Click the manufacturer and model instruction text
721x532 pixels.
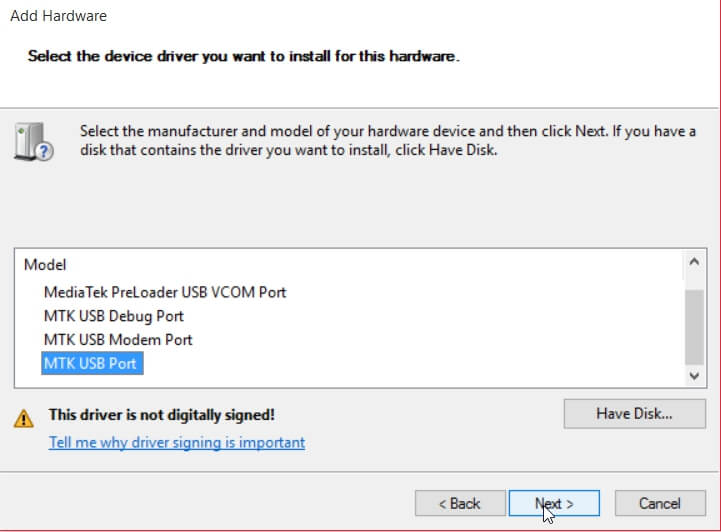coord(388,140)
